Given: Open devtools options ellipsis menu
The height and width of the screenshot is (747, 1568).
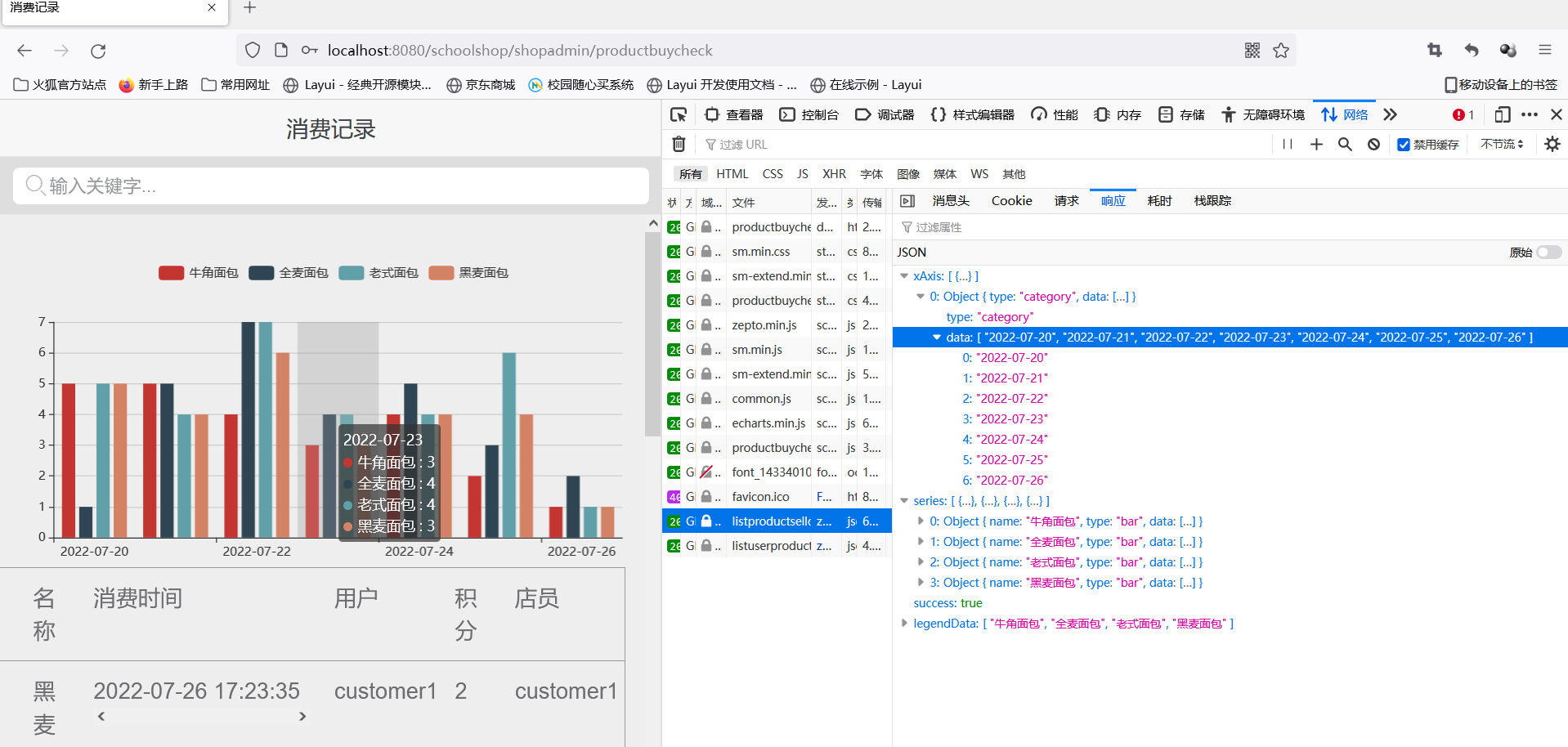Looking at the screenshot, I should 1530,114.
